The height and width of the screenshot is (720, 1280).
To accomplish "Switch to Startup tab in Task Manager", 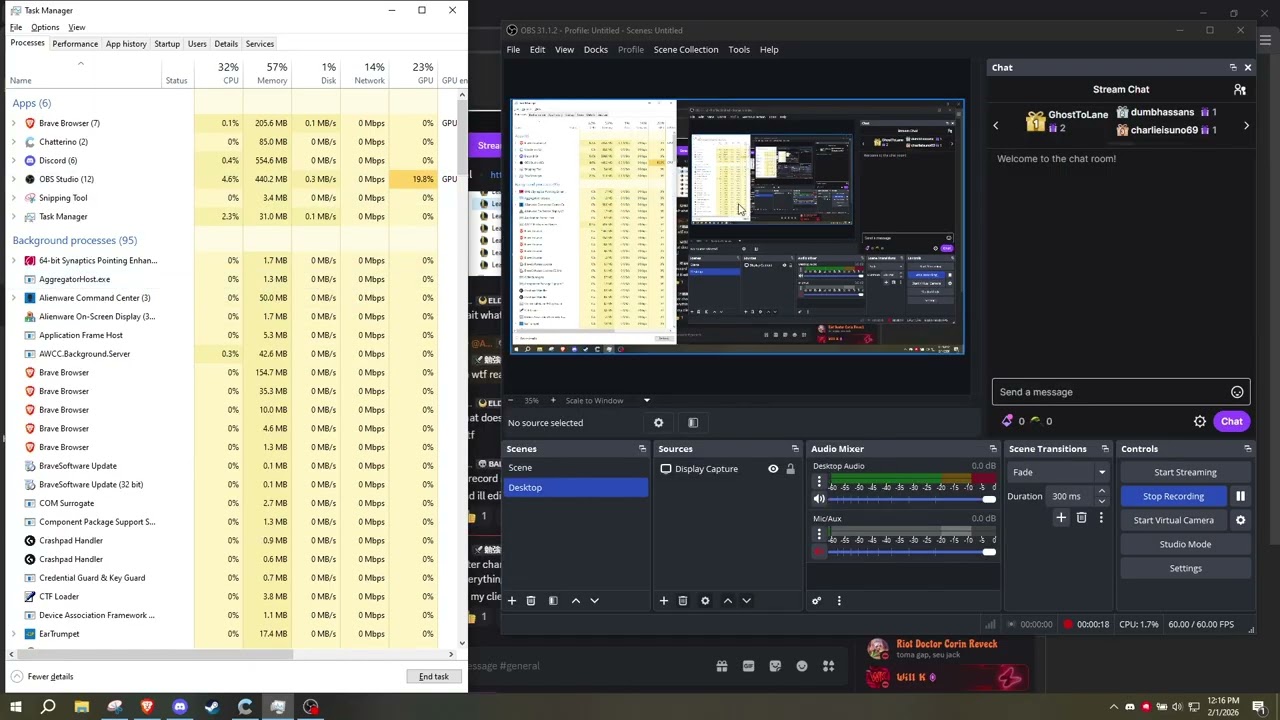I will [x=167, y=44].
